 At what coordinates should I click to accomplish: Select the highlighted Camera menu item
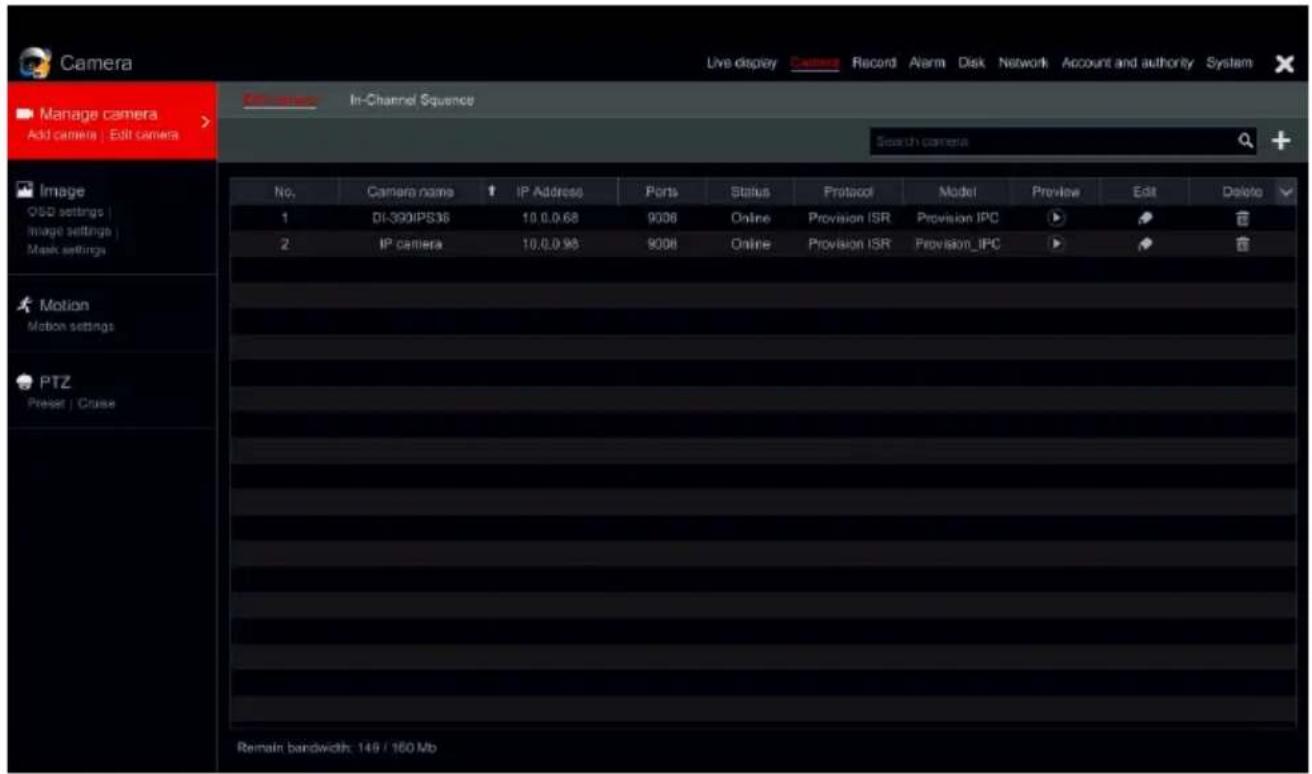click(814, 63)
